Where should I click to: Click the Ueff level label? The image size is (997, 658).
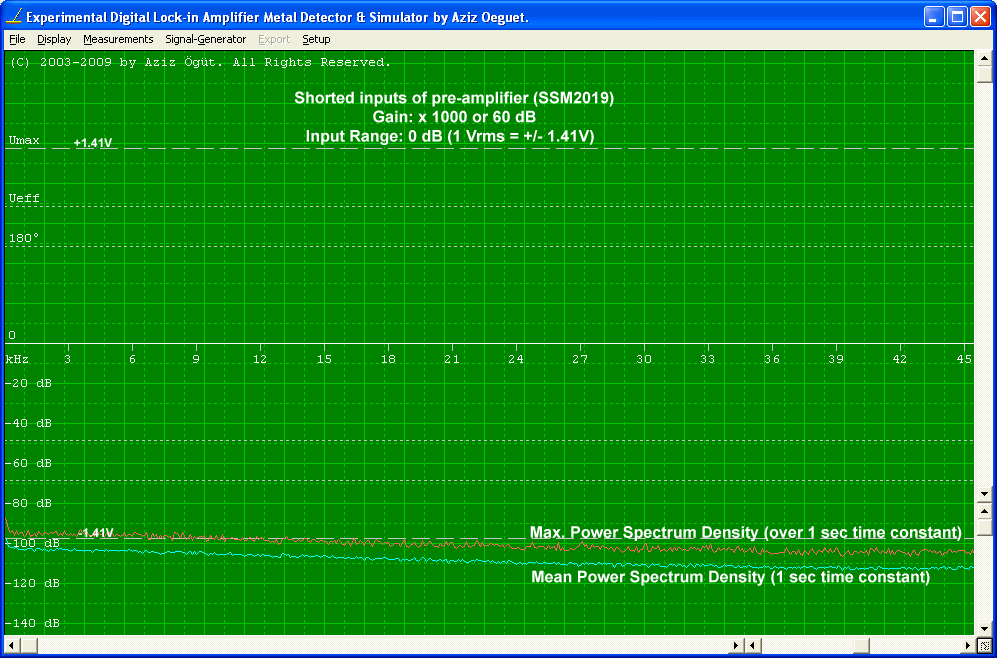[x=24, y=198]
